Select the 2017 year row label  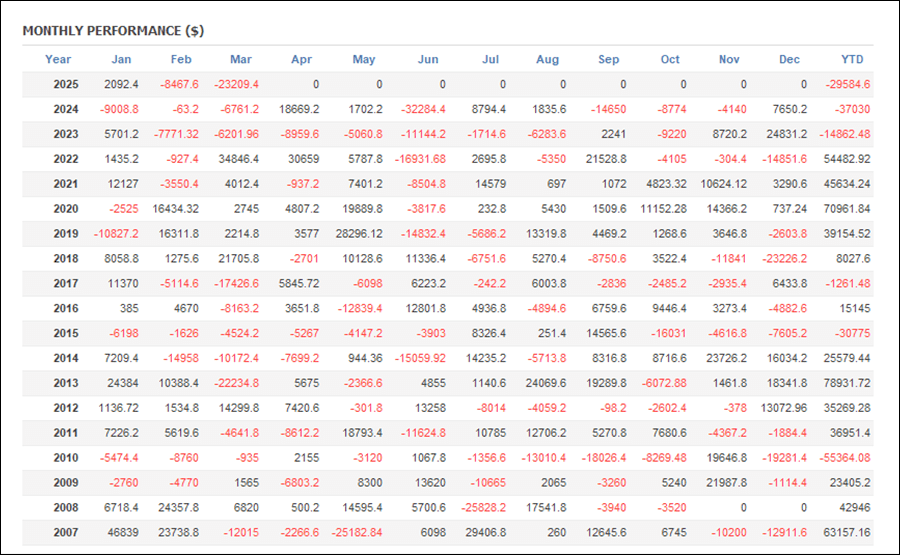click(x=66, y=284)
